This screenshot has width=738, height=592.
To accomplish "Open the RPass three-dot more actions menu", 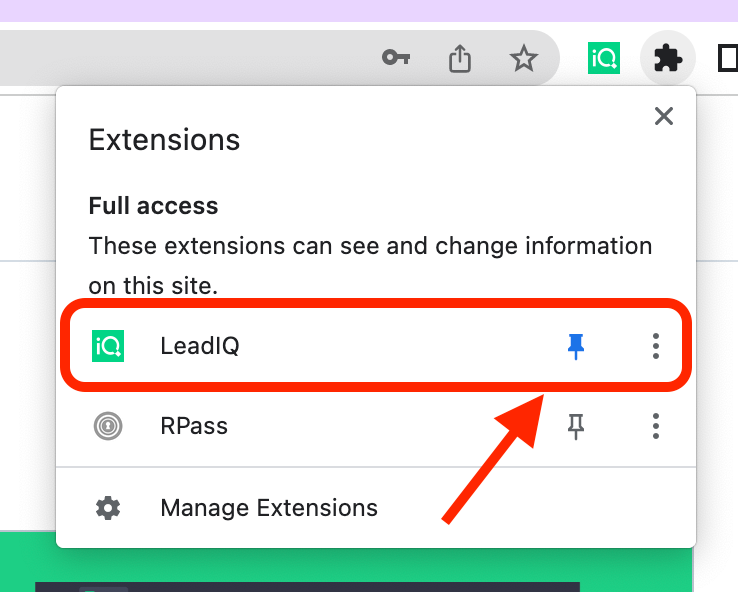I will (656, 426).
